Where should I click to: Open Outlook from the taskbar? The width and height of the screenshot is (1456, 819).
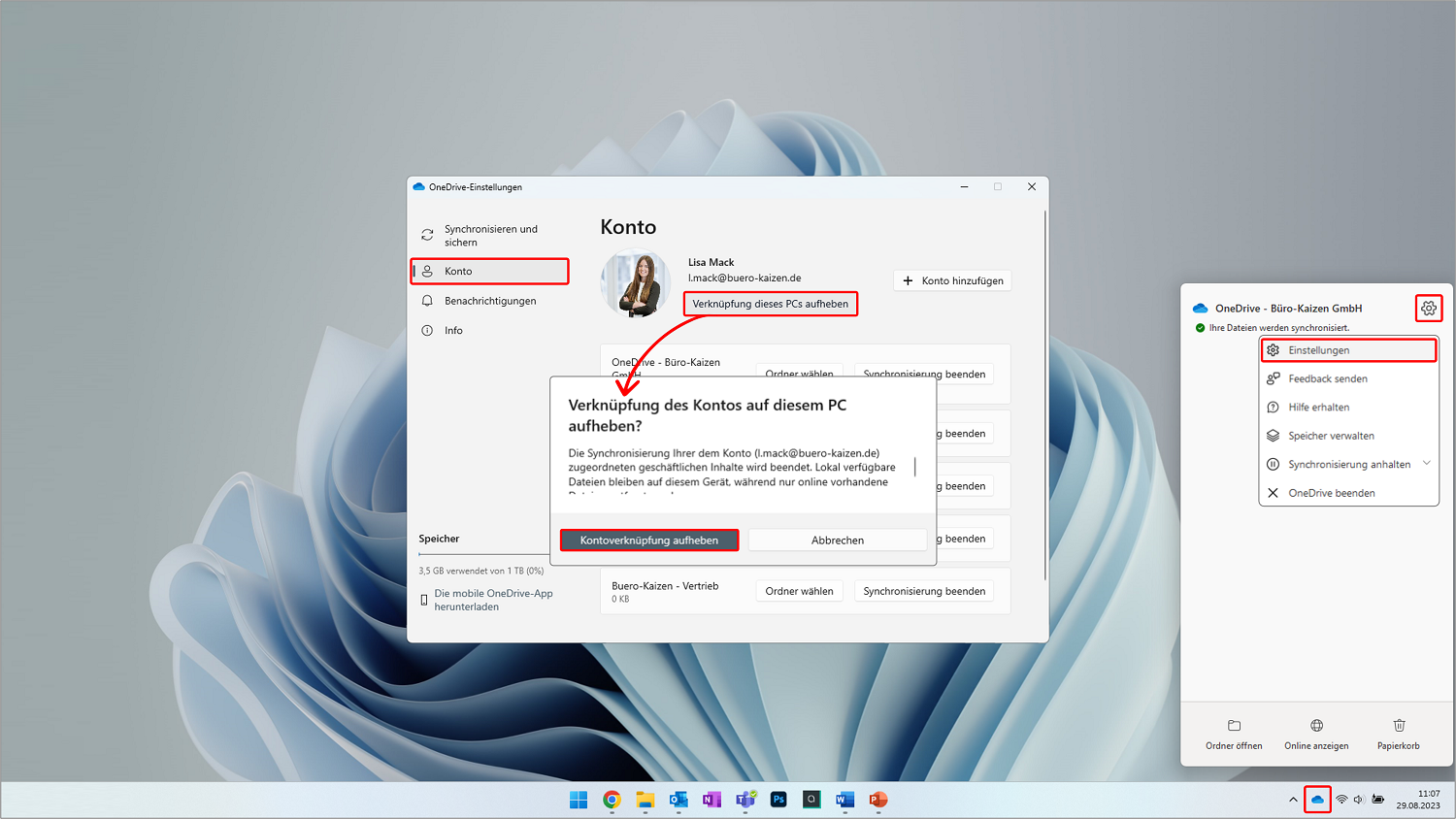click(x=678, y=800)
